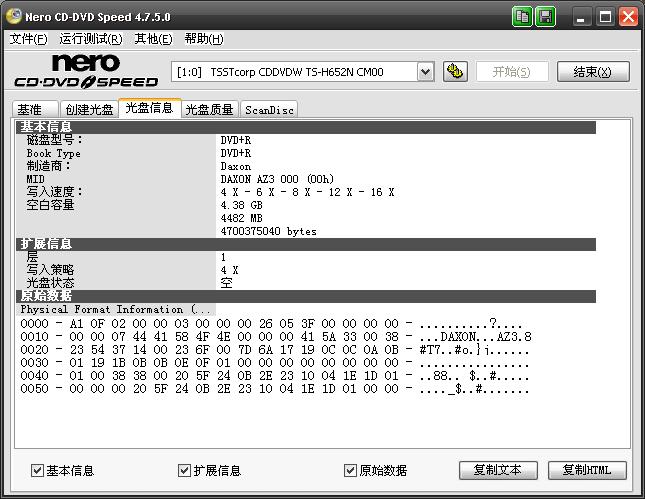The width and height of the screenshot is (645, 499).
Task: Switch to the 光盘质量 tab
Action: click(x=209, y=109)
